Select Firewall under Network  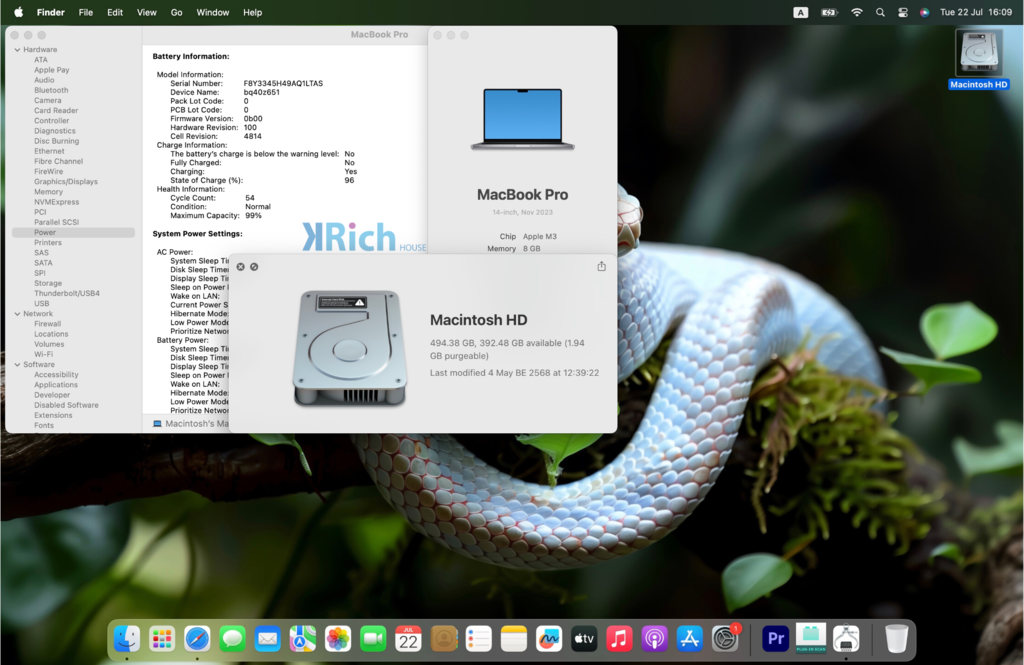point(47,323)
